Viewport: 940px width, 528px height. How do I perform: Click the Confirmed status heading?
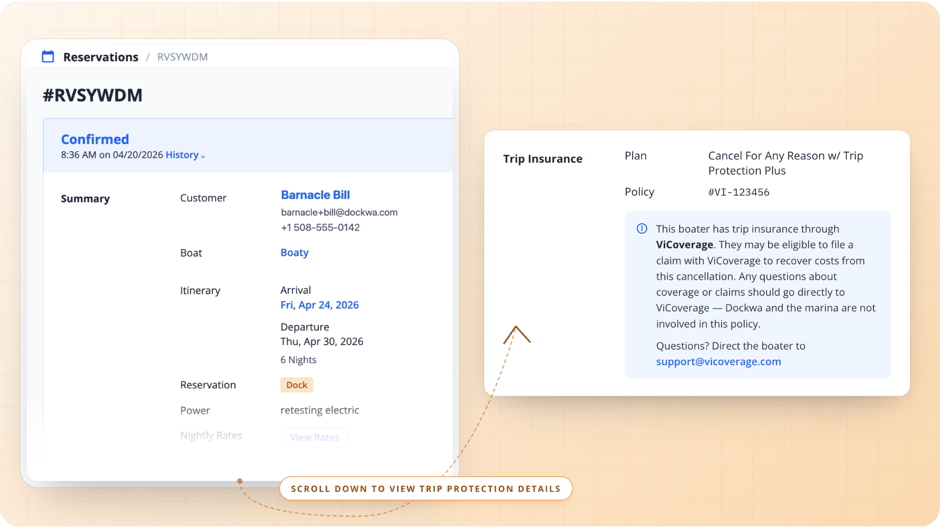click(95, 139)
